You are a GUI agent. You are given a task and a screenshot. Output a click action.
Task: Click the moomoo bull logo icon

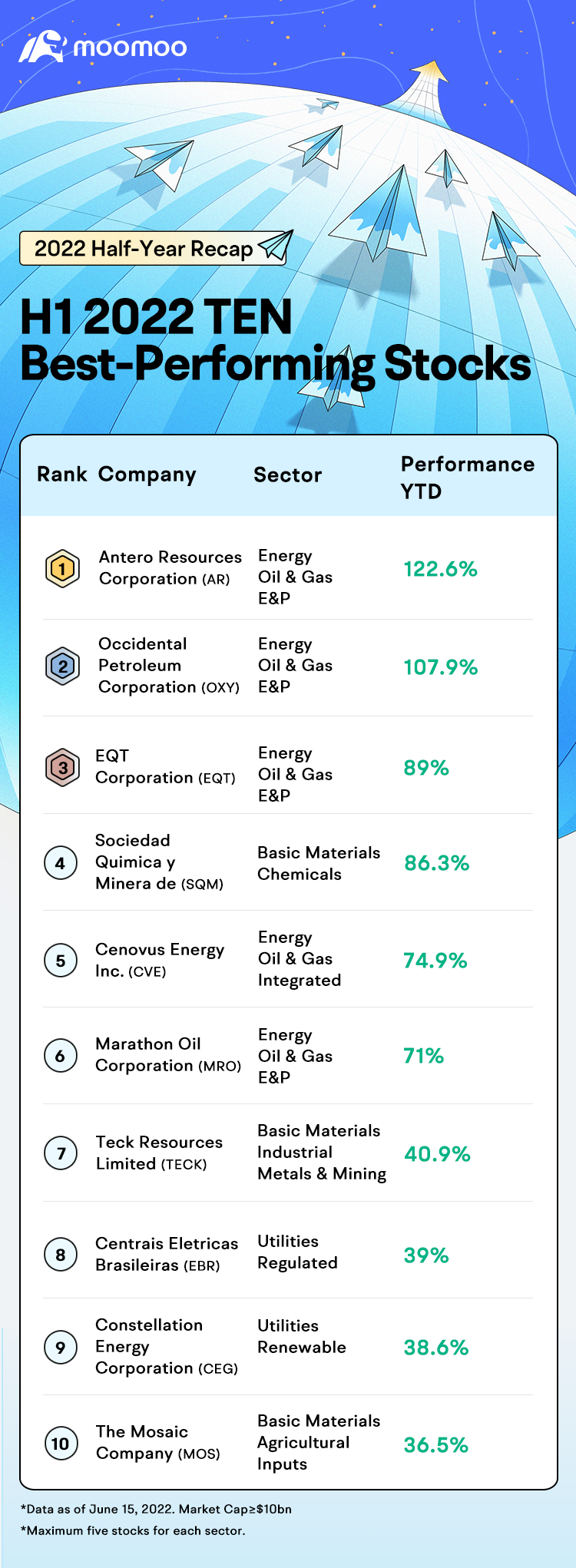coord(42,47)
